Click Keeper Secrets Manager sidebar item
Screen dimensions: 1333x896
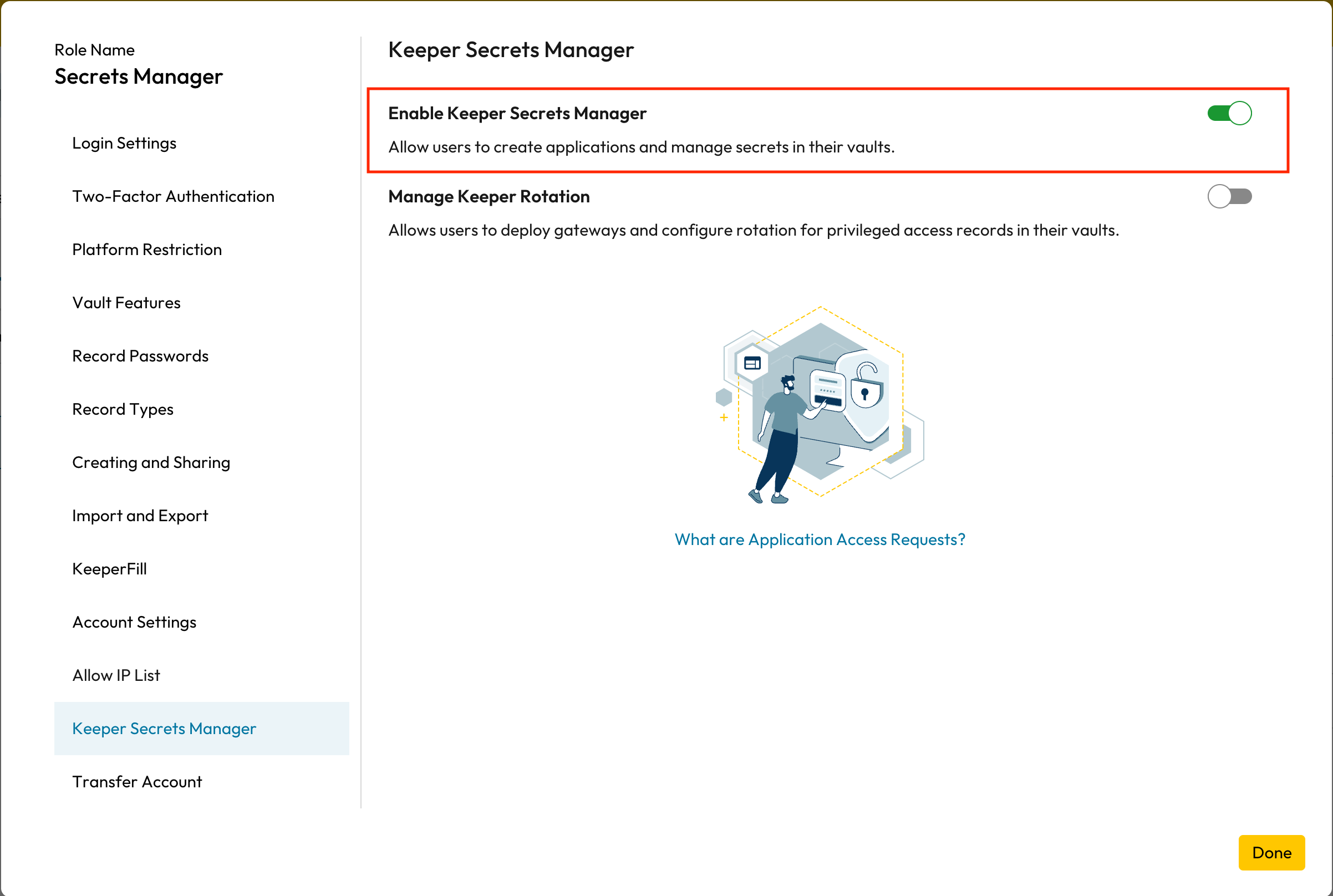[x=164, y=729]
